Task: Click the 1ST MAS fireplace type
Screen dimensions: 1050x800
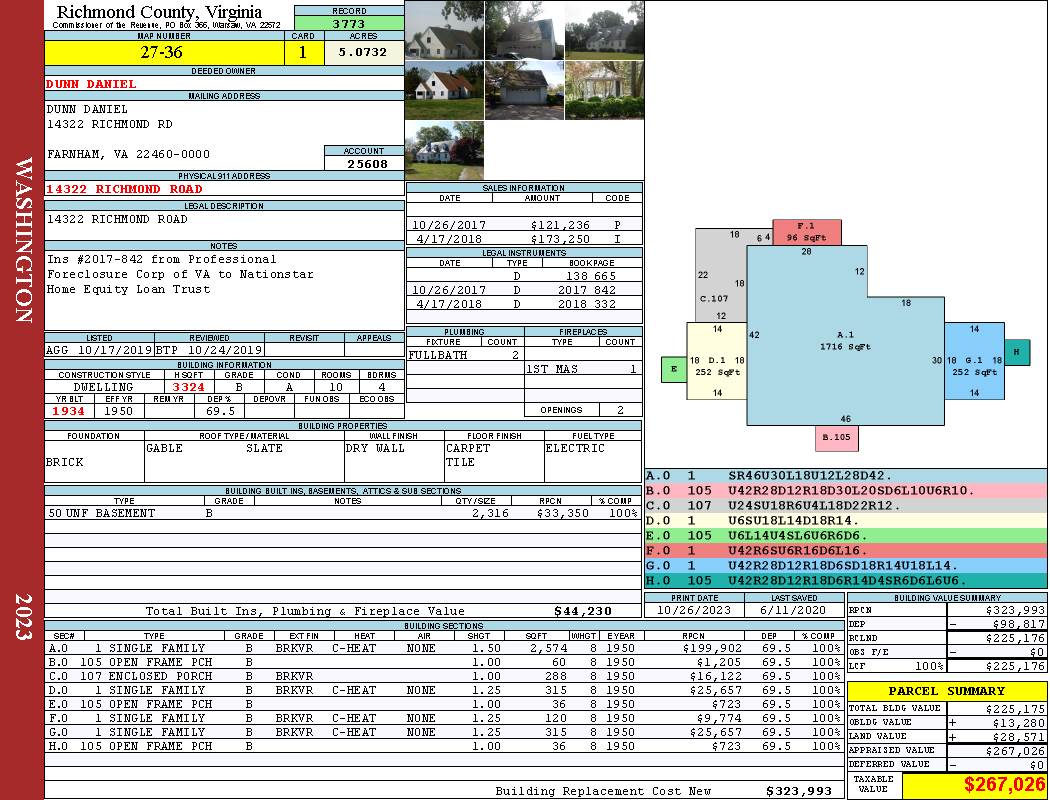Action: [x=552, y=369]
